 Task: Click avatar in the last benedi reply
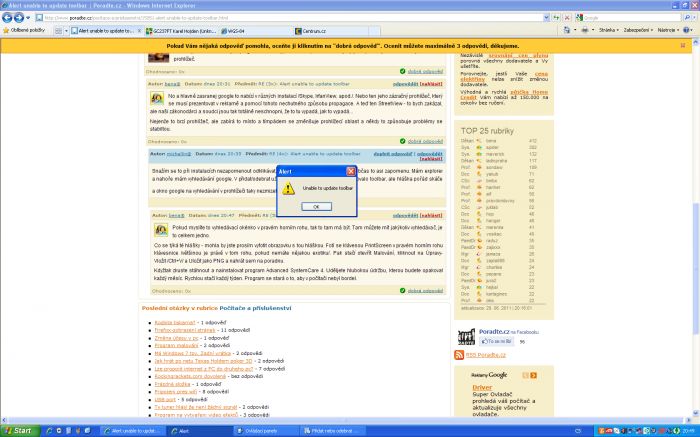tap(161, 230)
